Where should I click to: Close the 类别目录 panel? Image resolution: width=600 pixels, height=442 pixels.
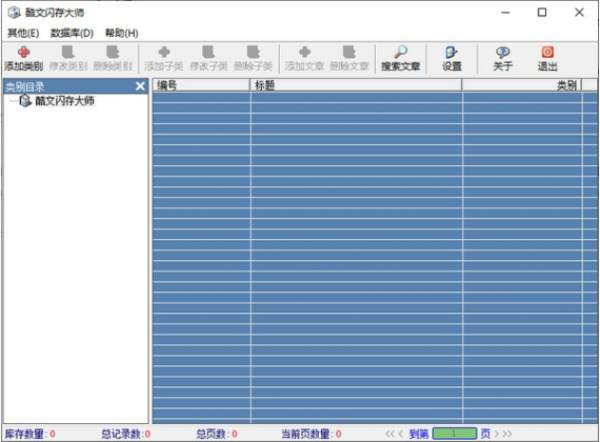pos(141,86)
